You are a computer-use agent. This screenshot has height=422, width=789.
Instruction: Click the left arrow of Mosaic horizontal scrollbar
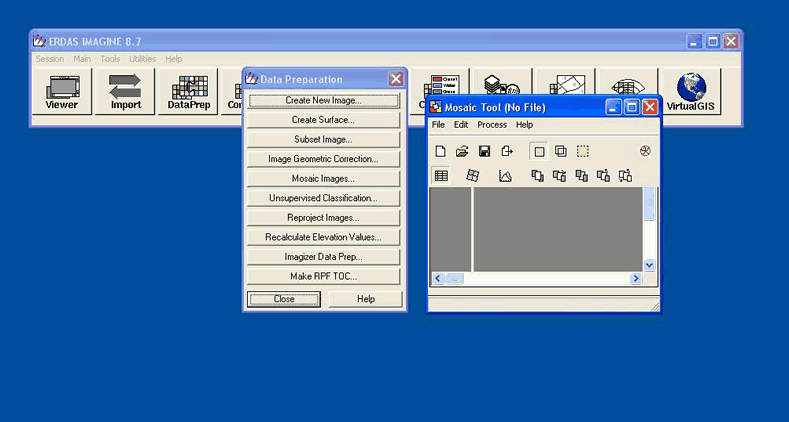point(438,278)
